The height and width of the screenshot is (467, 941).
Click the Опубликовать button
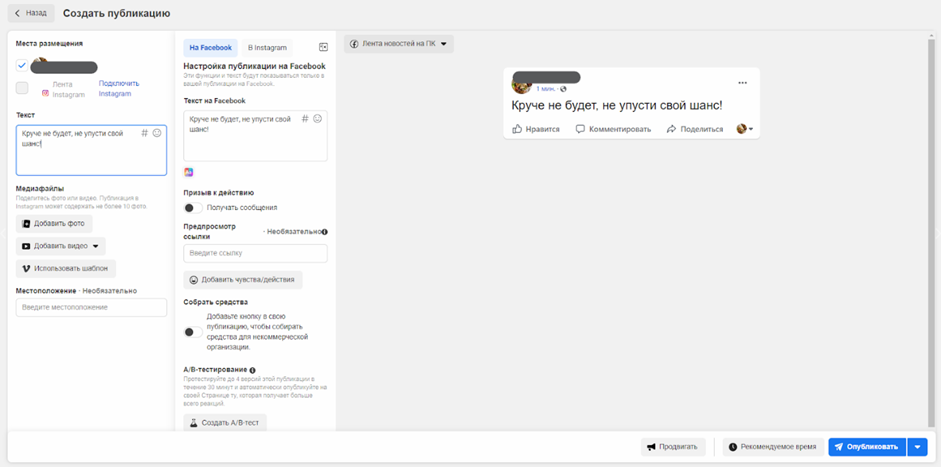pyautogui.click(x=867, y=447)
